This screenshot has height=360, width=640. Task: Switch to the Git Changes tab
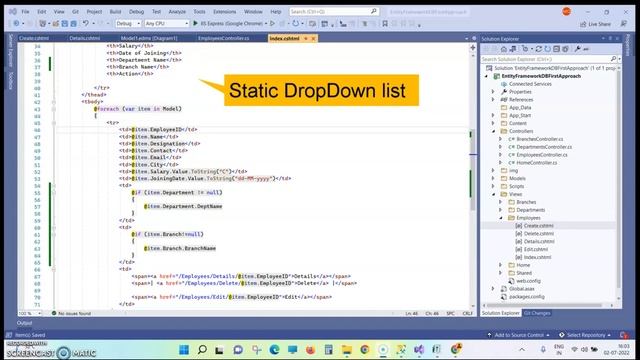tap(537, 313)
